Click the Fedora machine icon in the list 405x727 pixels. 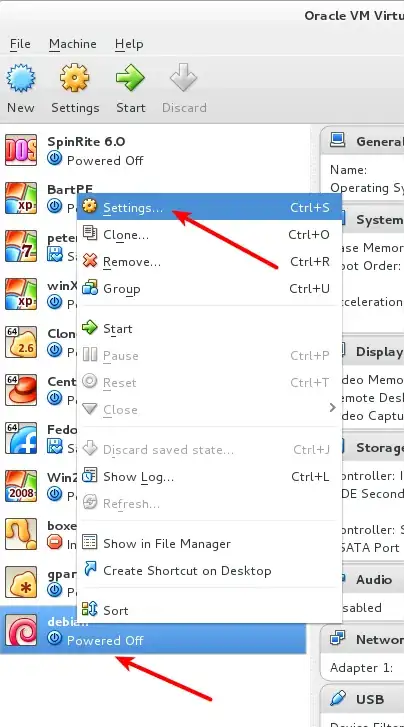(21, 438)
